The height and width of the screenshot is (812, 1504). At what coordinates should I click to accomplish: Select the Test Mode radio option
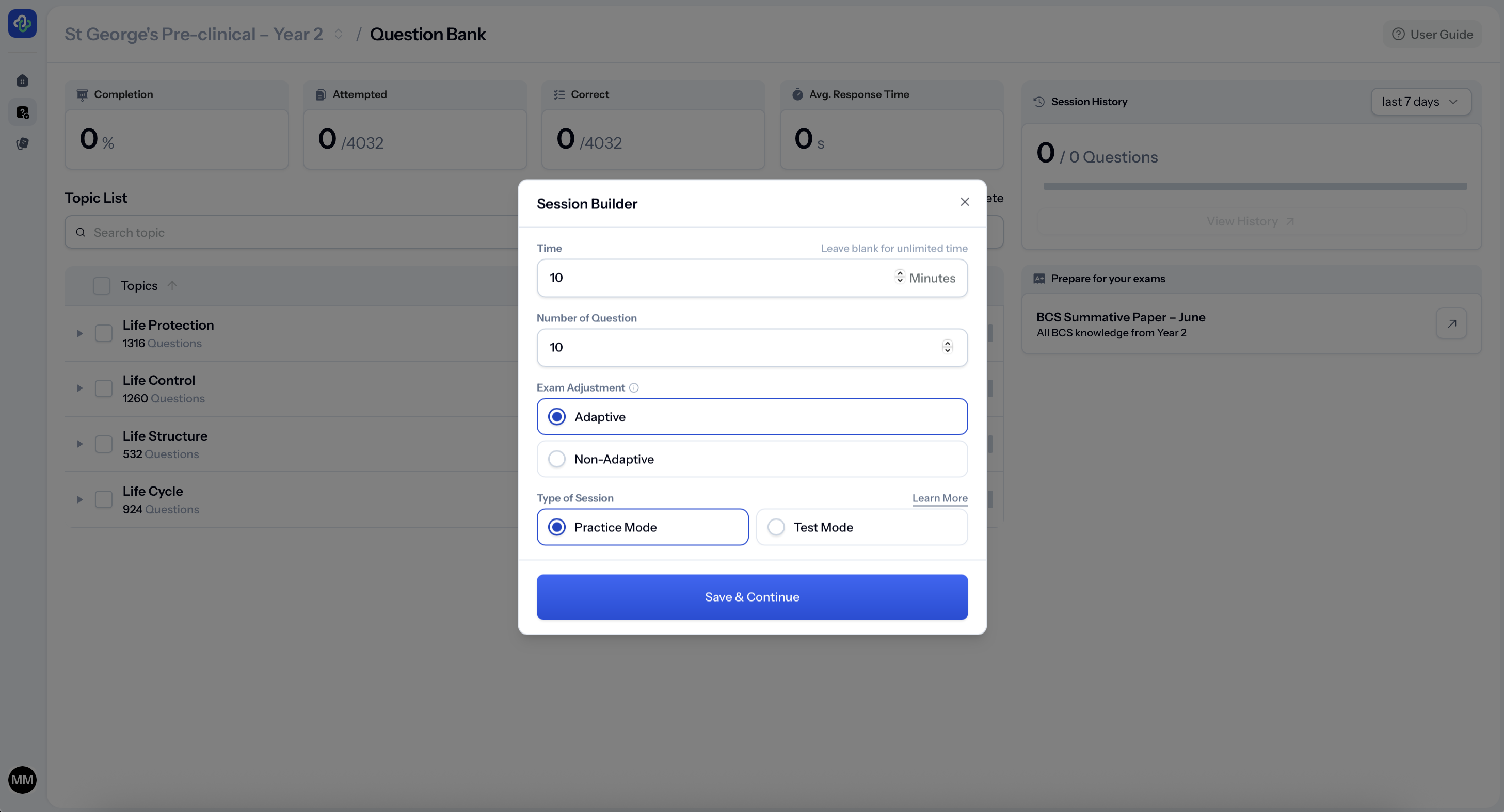[x=776, y=527]
